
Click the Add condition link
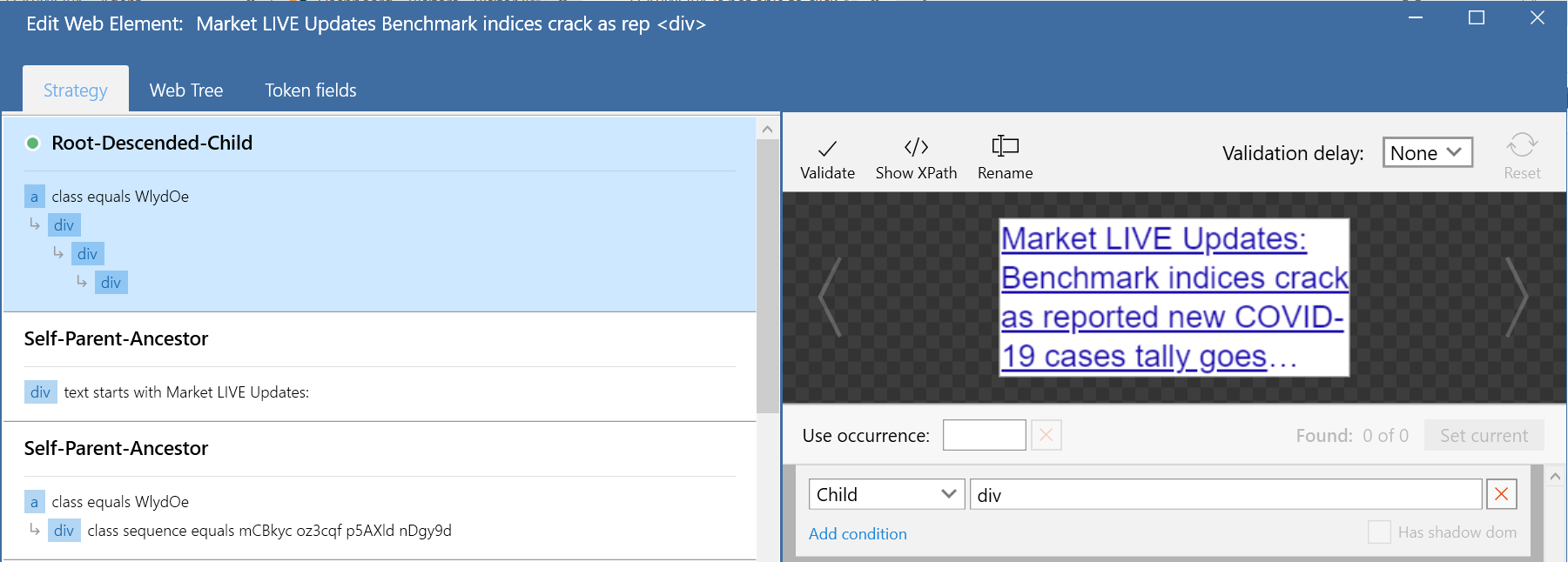[x=858, y=534]
